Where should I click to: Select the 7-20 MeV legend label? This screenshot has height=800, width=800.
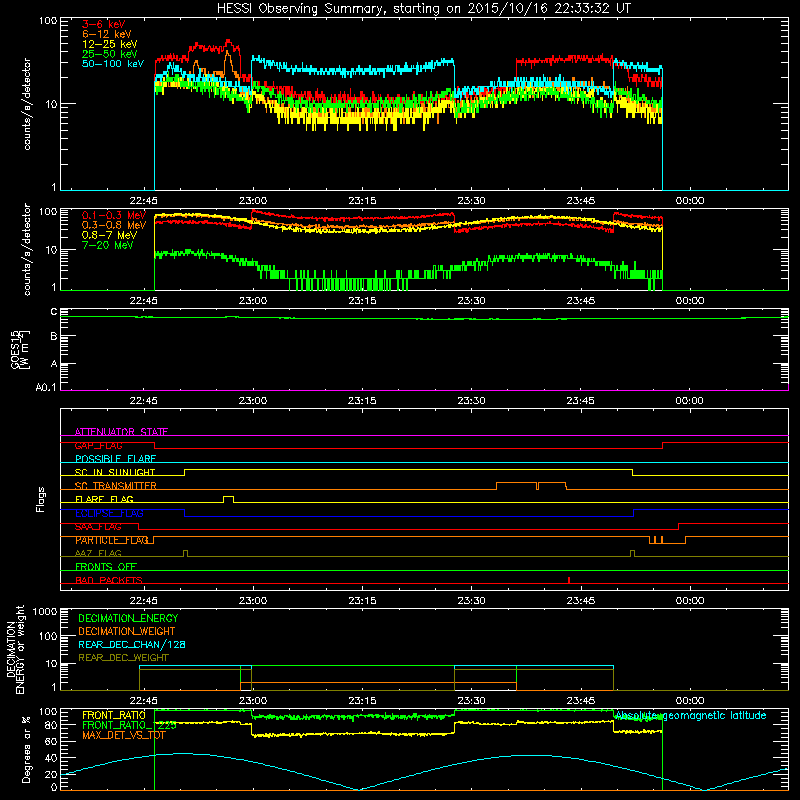click(x=107, y=245)
